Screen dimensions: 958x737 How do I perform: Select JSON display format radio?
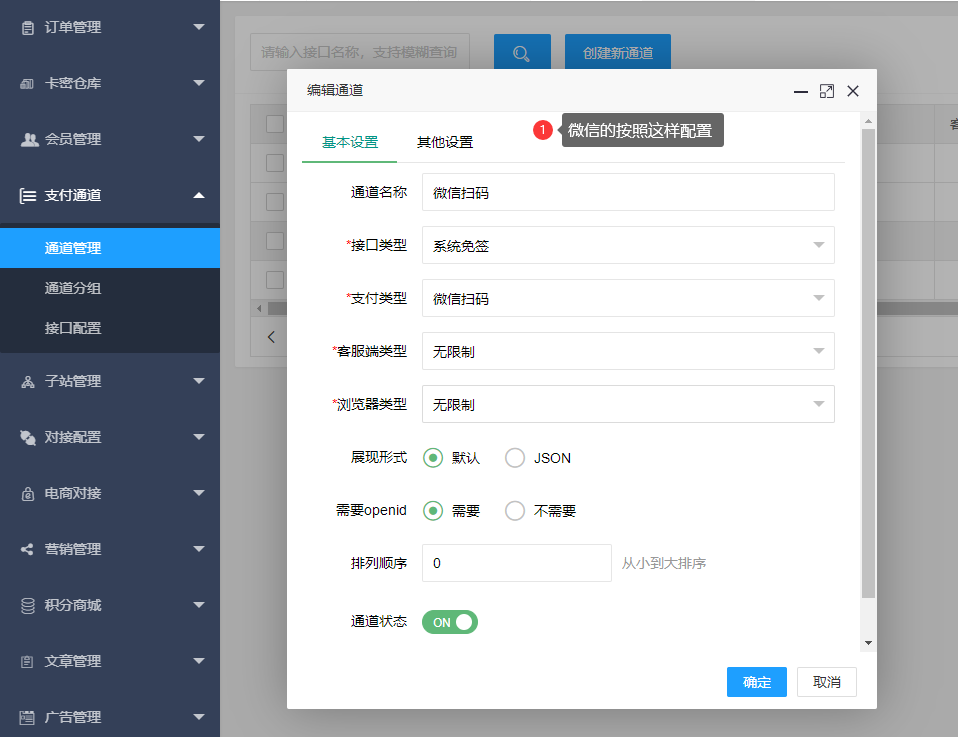pyautogui.click(x=515, y=458)
